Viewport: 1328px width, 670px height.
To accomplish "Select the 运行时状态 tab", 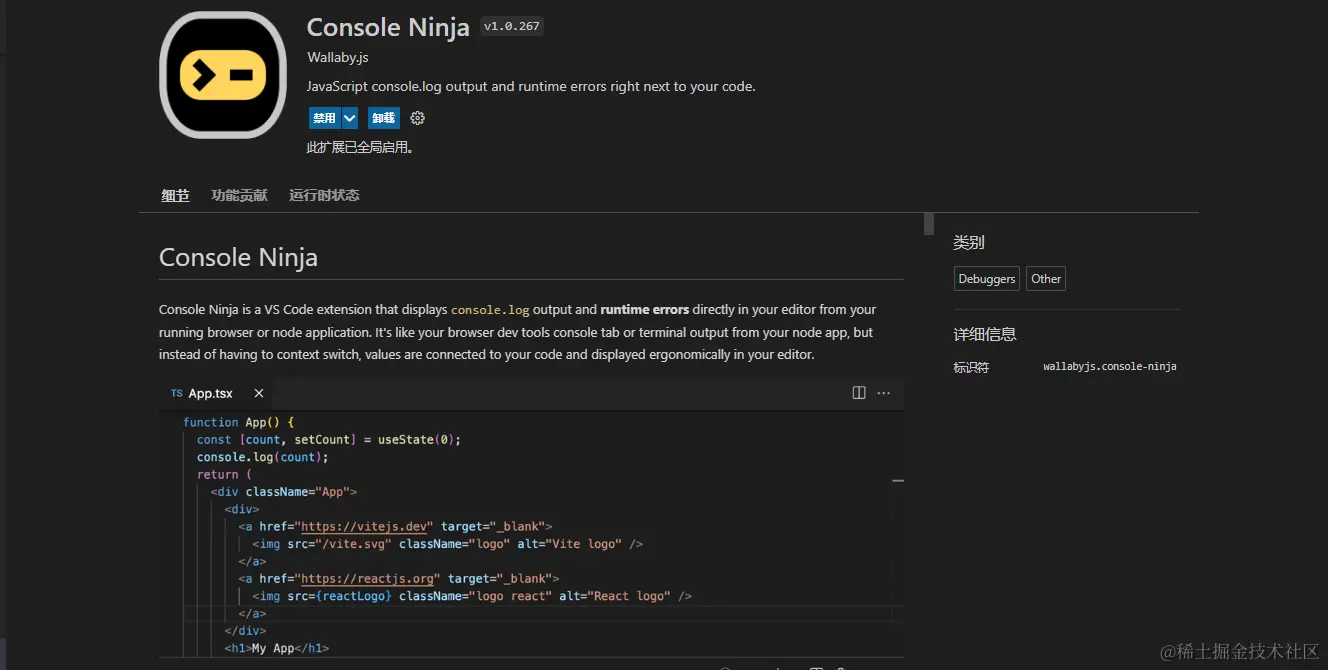I will [x=324, y=196].
